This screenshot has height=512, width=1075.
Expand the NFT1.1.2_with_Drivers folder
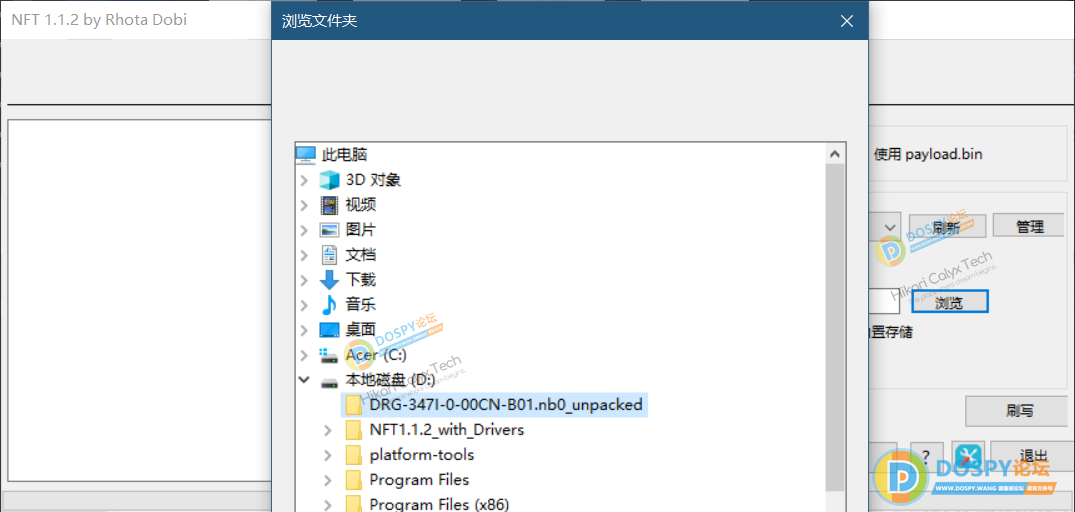pos(328,430)
